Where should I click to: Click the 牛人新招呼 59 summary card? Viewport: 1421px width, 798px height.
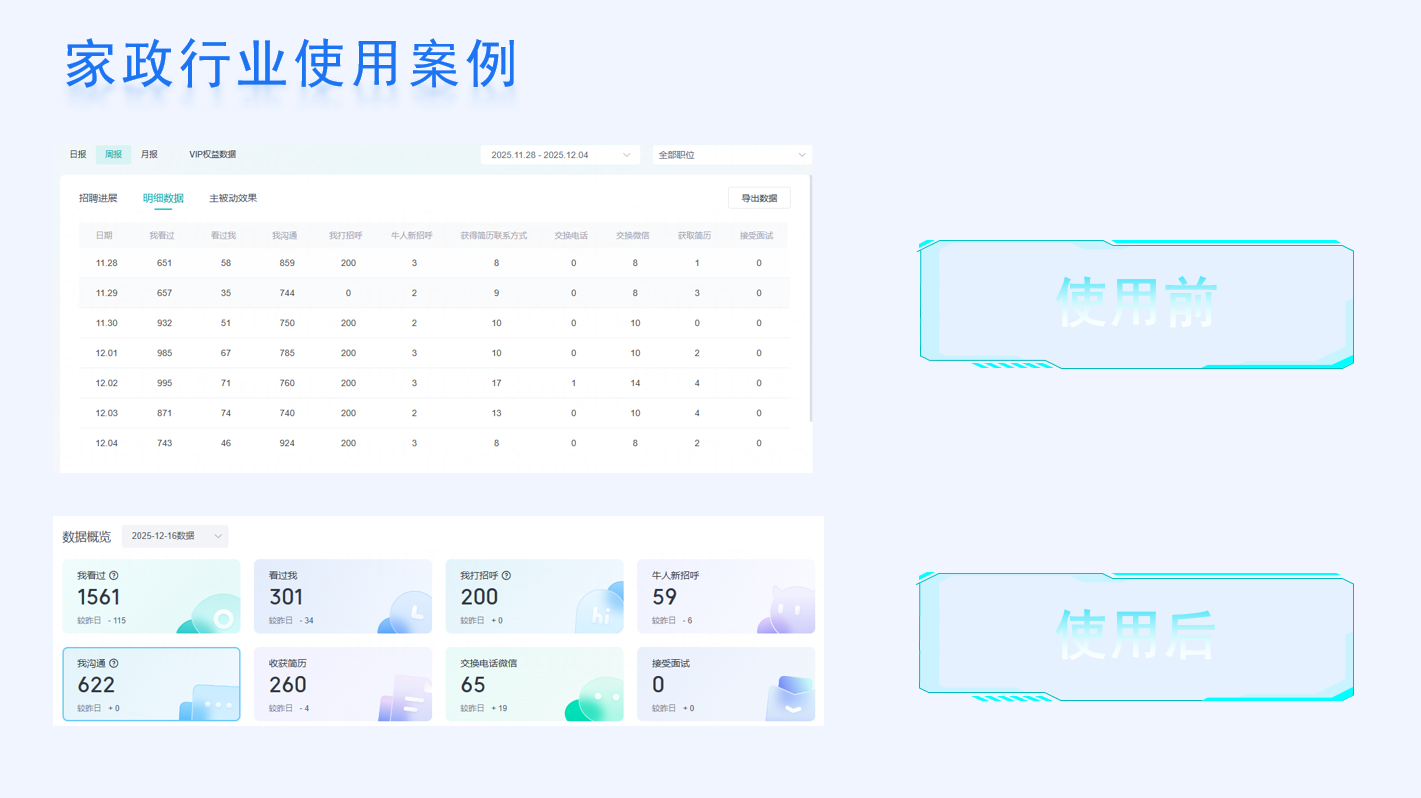(x=726, y=596)
